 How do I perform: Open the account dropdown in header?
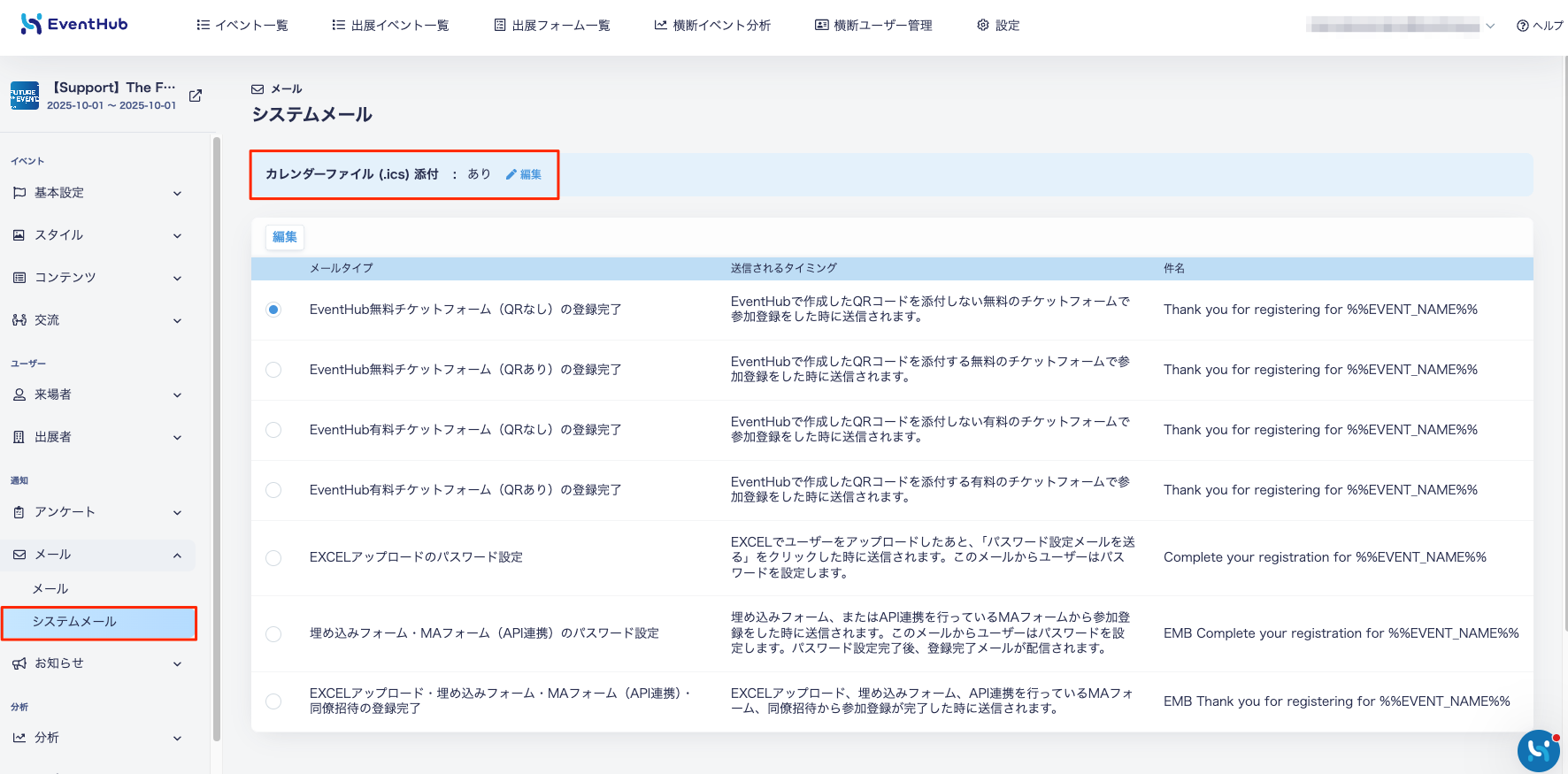tap(1401, 26)
